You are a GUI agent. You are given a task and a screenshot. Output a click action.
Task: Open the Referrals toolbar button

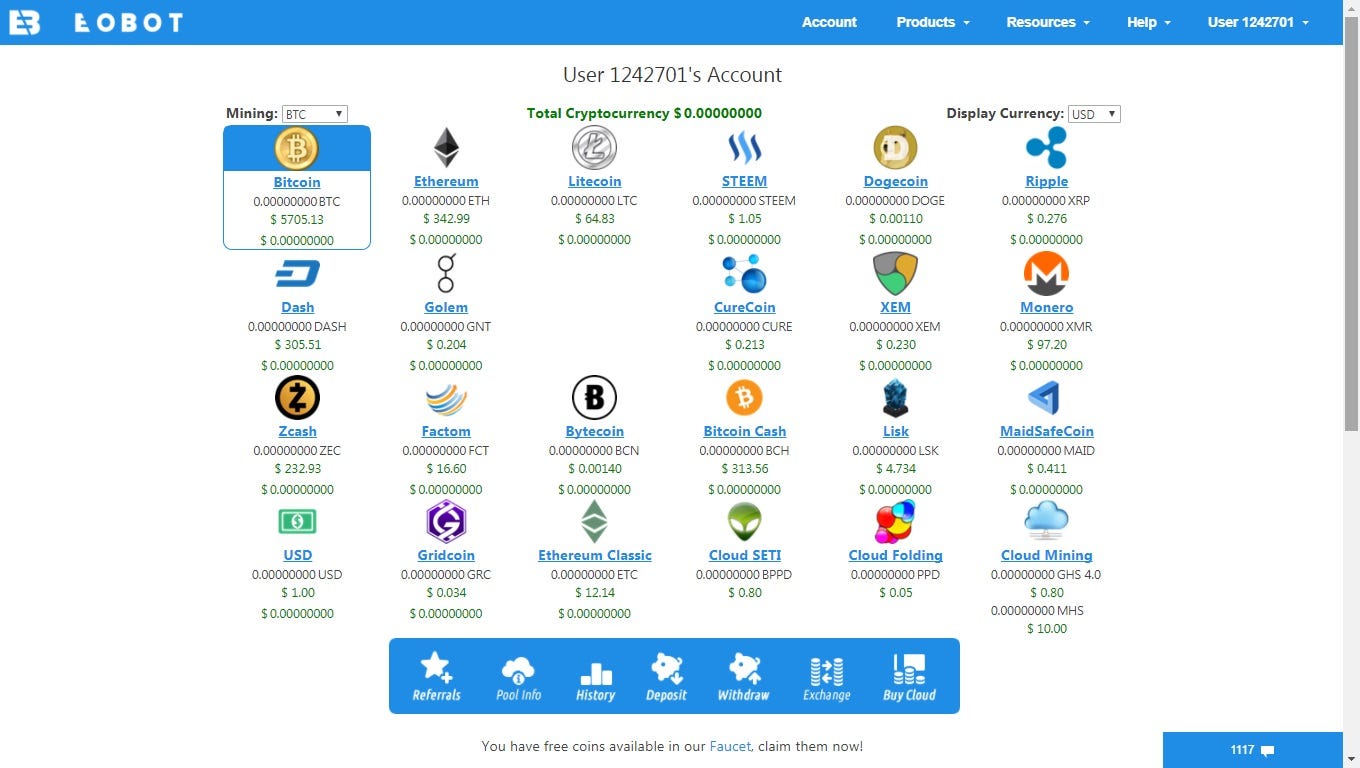pos(437,677)
